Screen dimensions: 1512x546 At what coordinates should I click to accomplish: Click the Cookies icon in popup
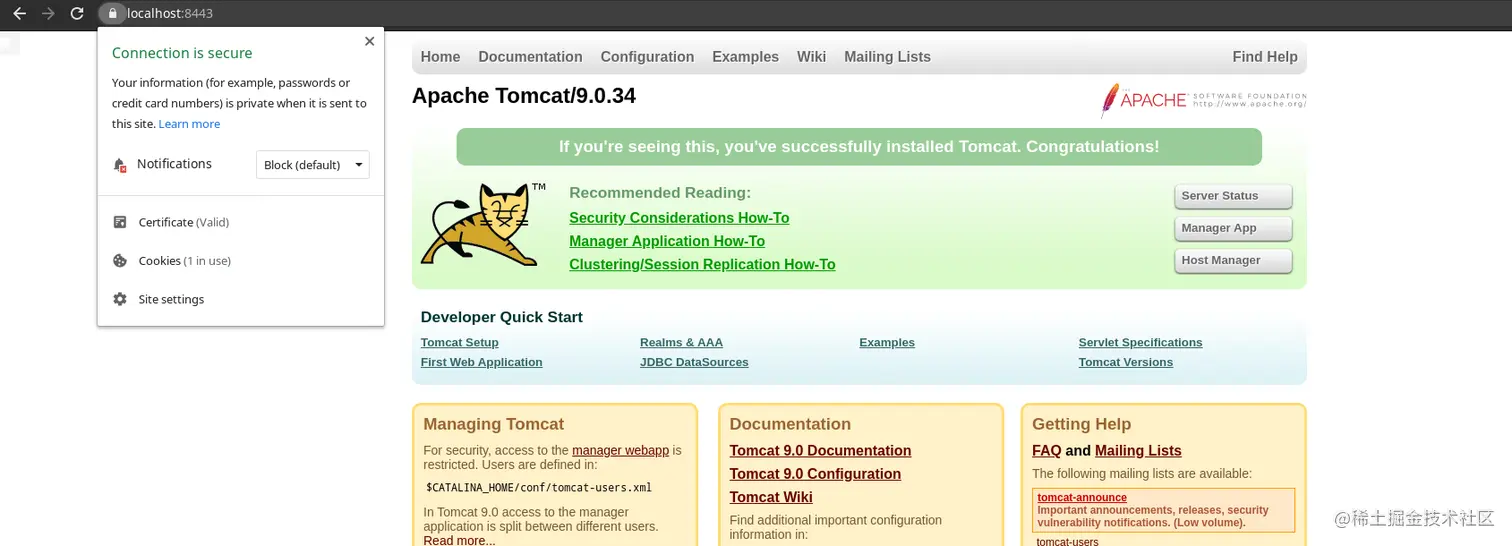120,260
